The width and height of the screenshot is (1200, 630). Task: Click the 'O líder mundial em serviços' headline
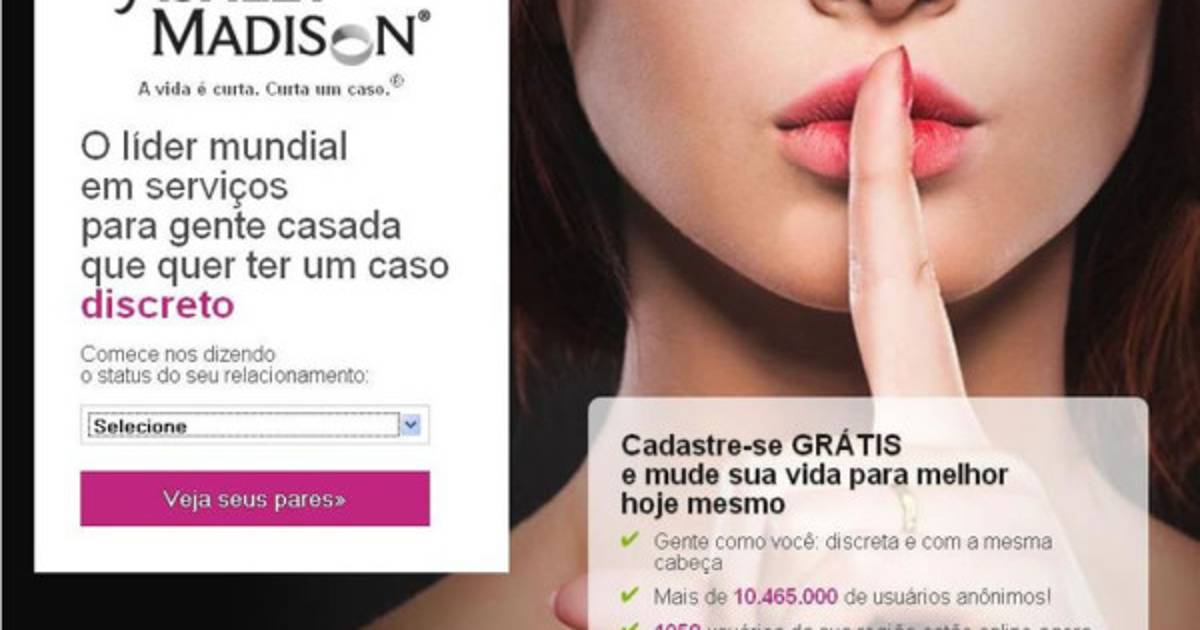tap(214, 166)
